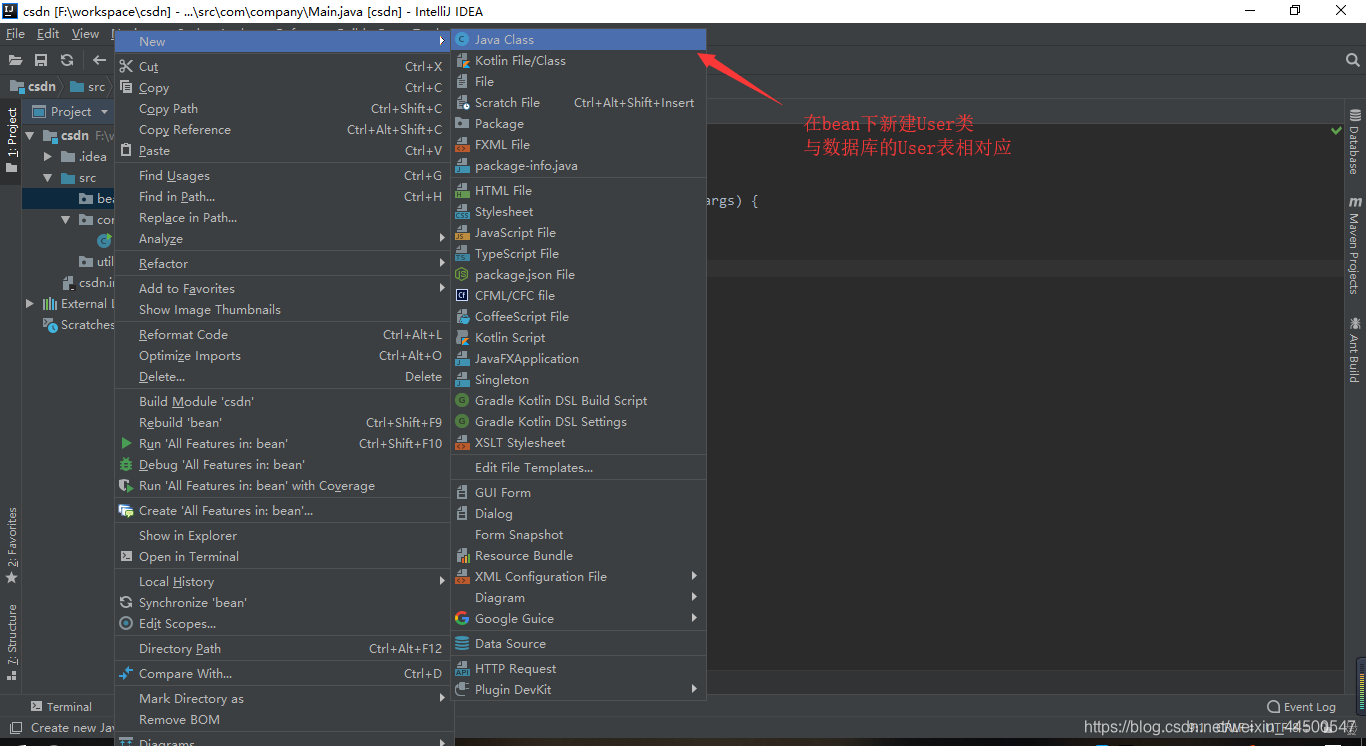Open the Refactor submenu
The image size is (1366, 746).
pyautogui.click(x=281, y=263)
